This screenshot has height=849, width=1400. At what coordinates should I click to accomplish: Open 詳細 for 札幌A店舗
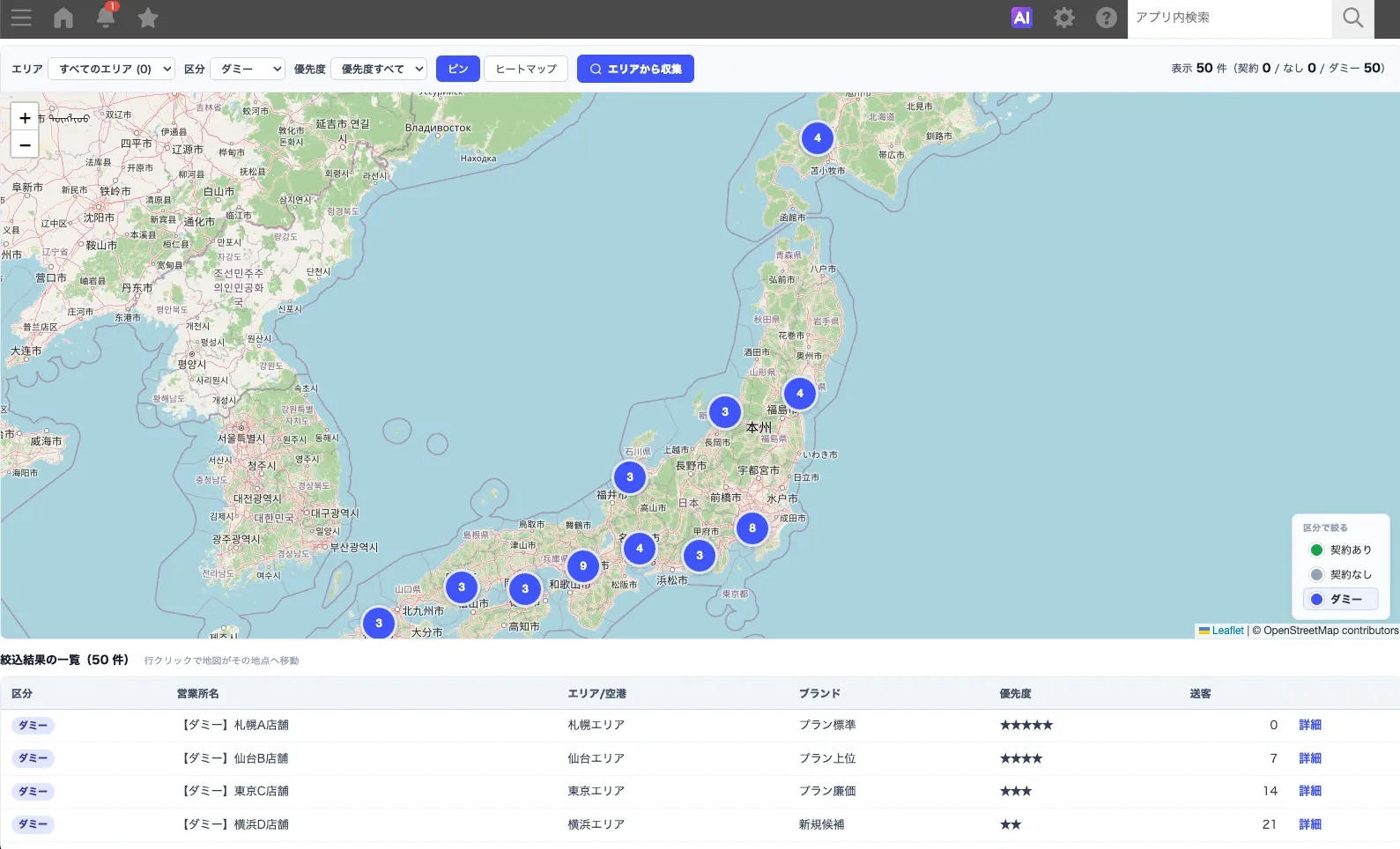coord(1310,725)
